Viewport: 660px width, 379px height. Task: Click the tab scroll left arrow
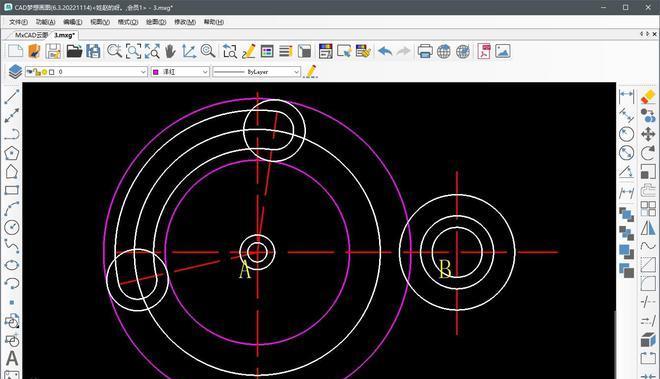[x=641, y=34]
